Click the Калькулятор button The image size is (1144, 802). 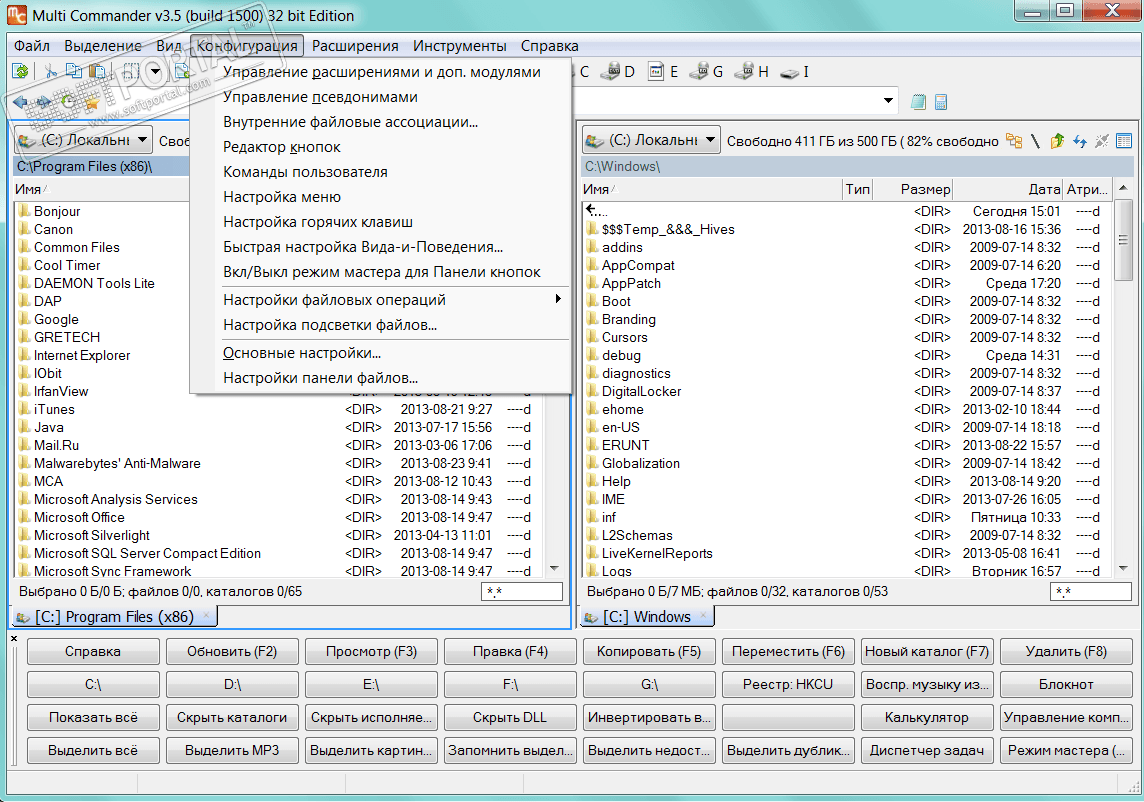927,717
